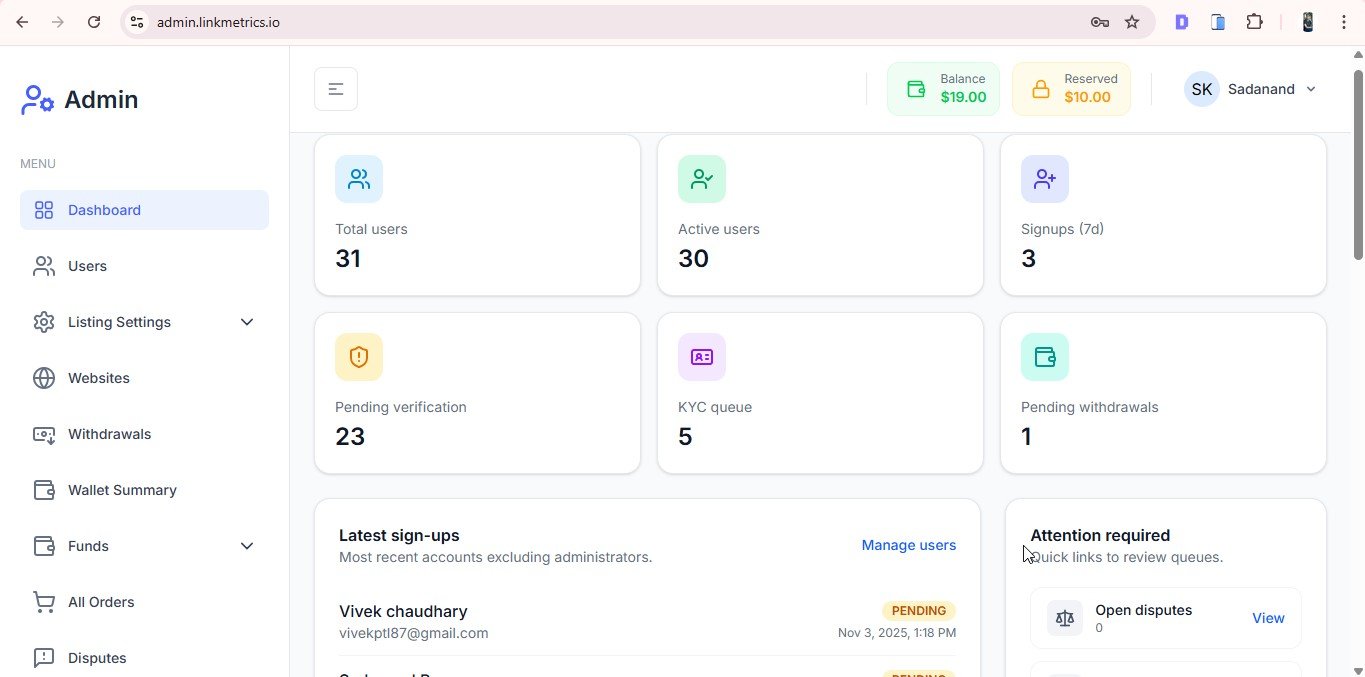Click the Open disputes scale icon

coord(1065,618)
